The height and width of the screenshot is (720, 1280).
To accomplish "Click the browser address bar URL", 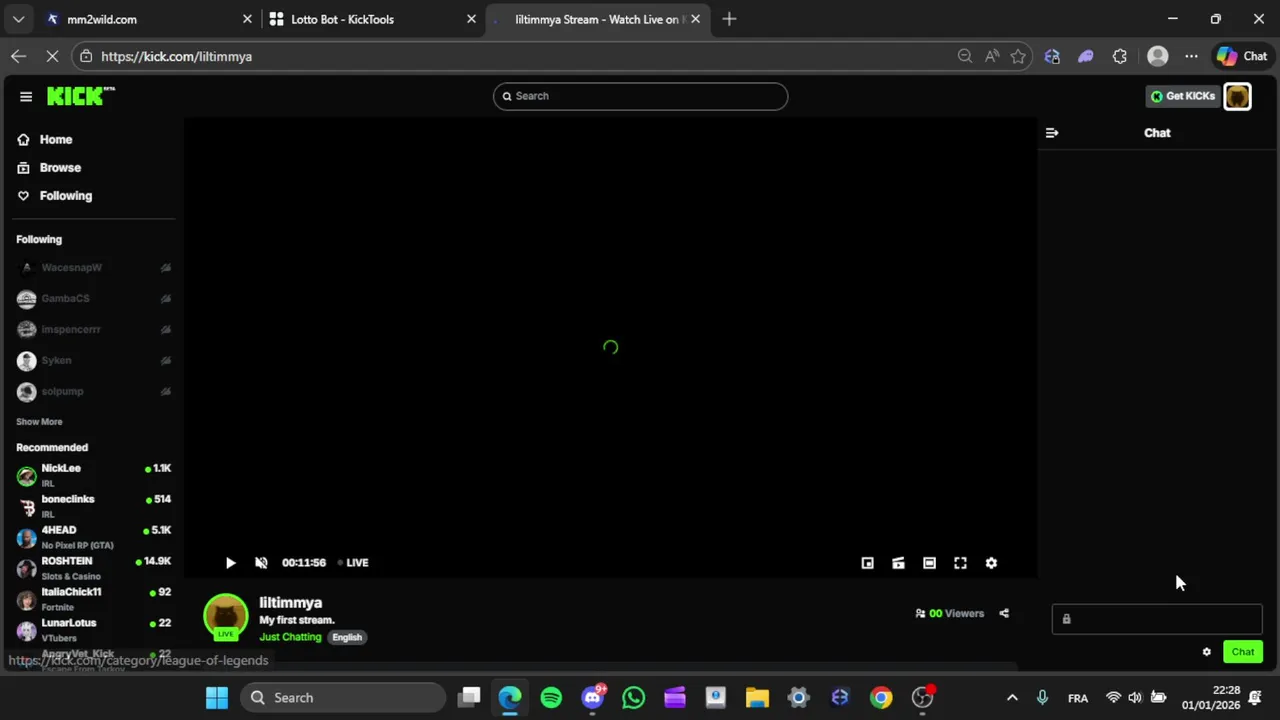I will click(x=176, y=57).
